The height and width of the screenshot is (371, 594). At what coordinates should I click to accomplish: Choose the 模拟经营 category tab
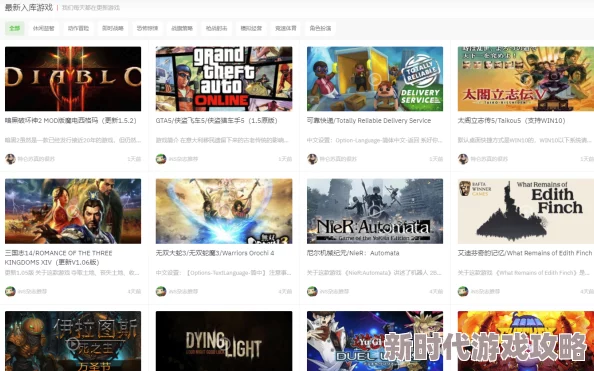point(251,28)
